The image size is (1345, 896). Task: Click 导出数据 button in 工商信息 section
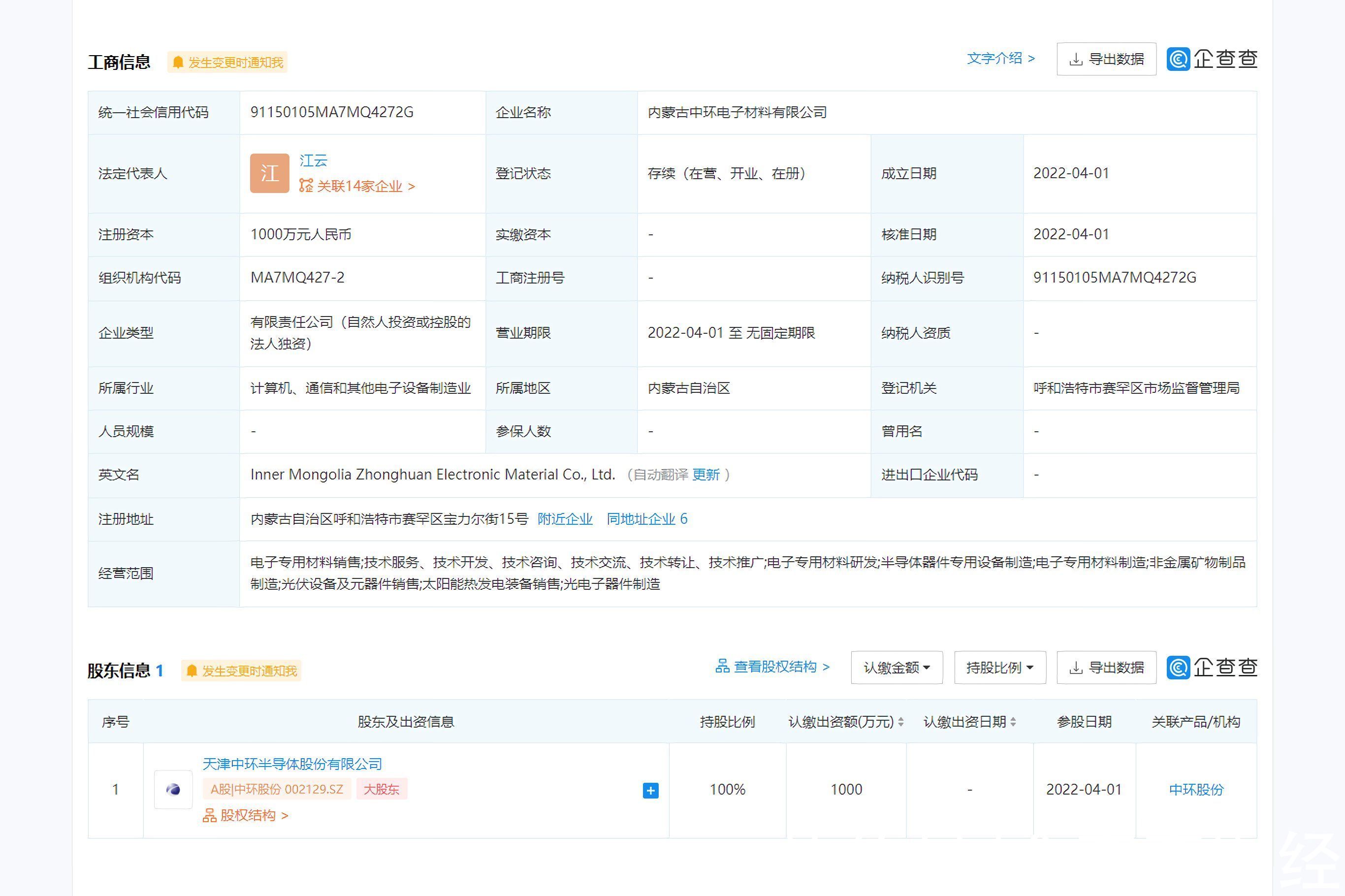click(x=1106, y=59)
